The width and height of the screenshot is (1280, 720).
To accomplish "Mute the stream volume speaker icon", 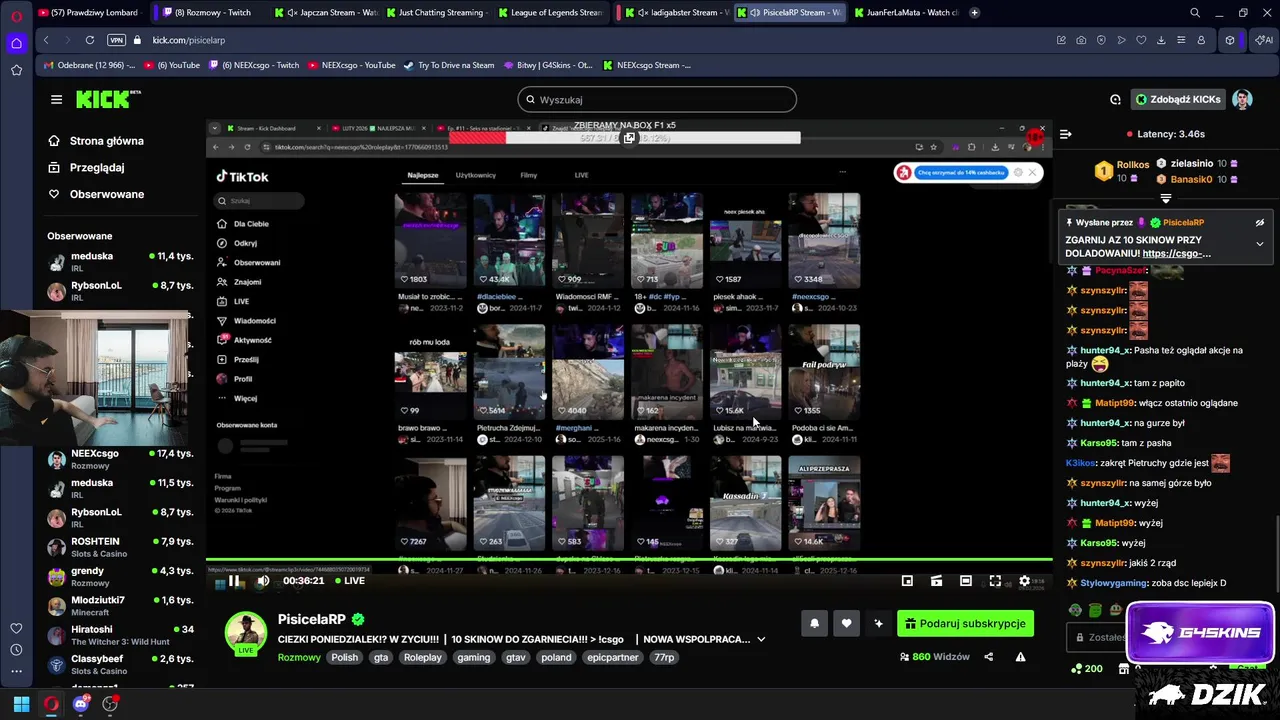I will (x=263, y=581).
